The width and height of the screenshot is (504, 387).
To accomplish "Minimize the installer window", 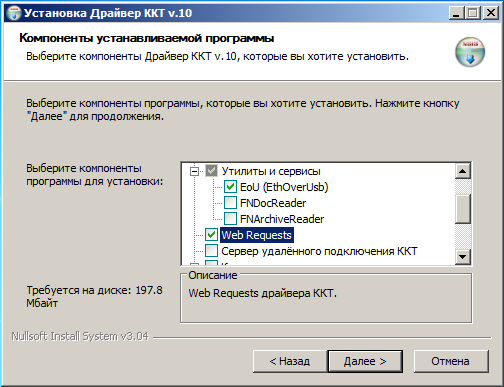I will pyautogui.click(x=456, y=13).
